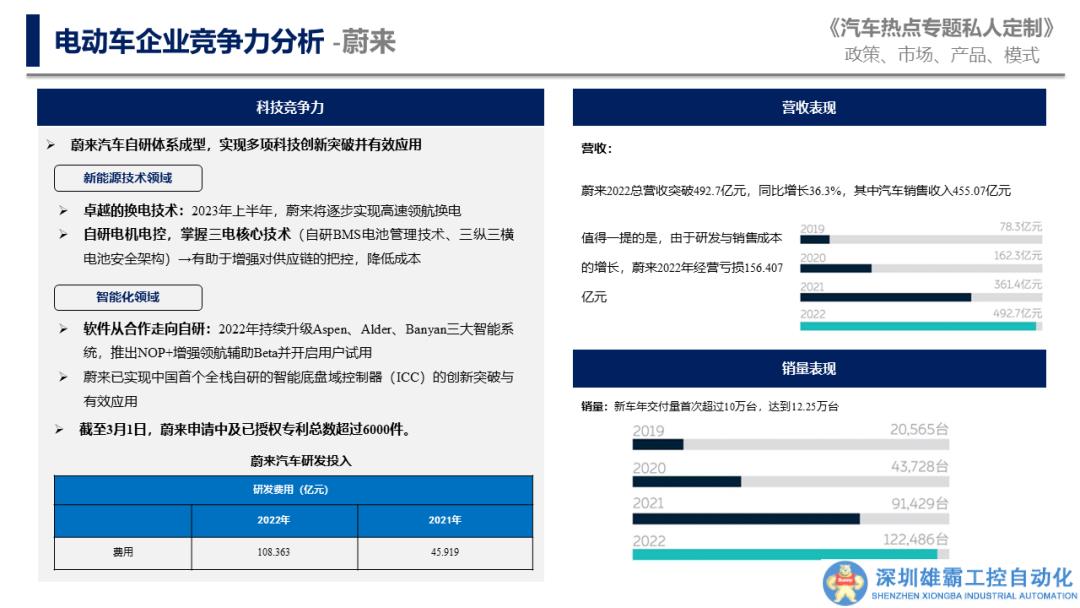Open the 销量表现 section header
The width and height of the screenshot is (1080, 608).
click(x=808, y=369)
